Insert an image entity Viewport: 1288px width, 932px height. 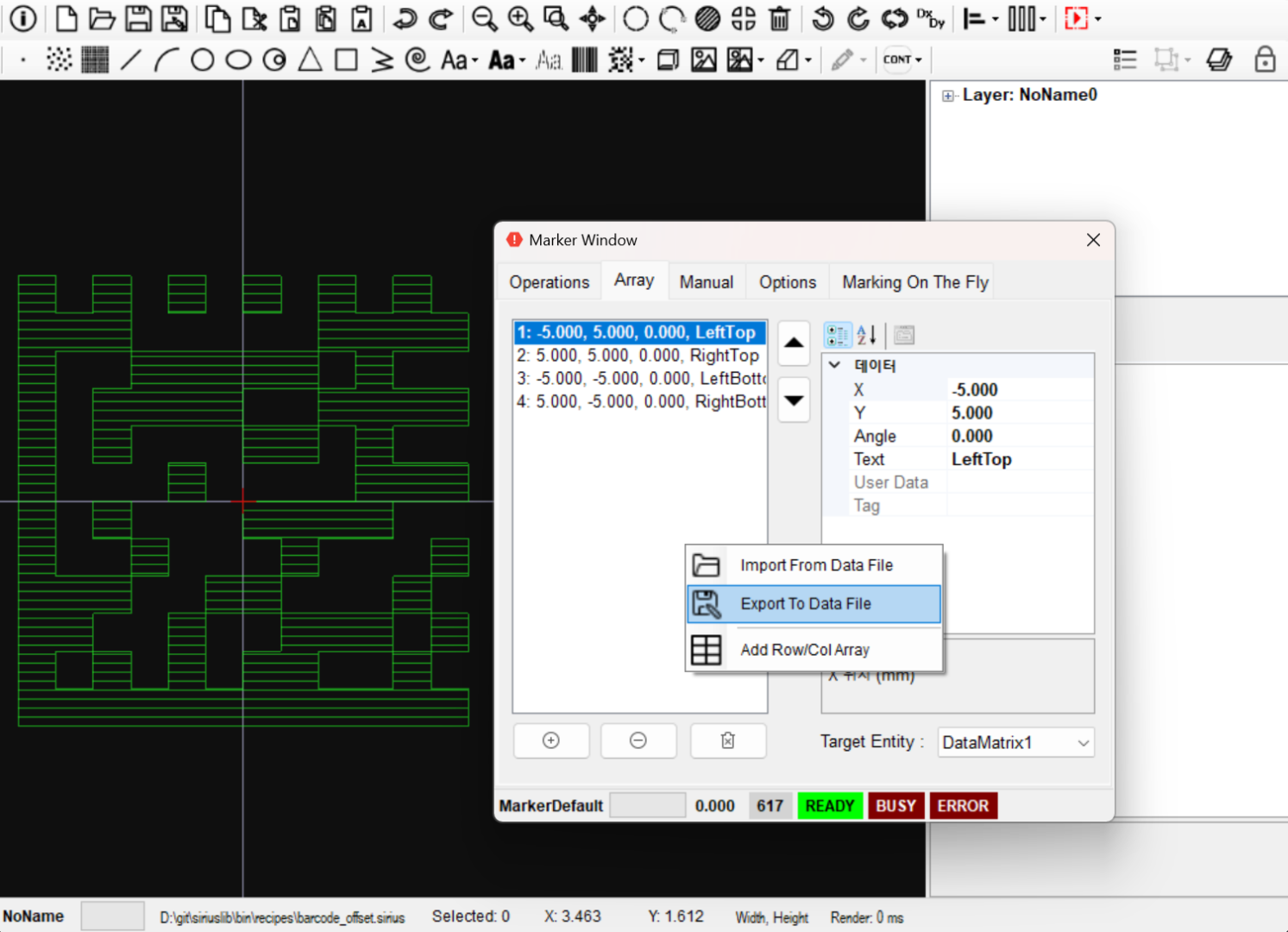pyautogui.click(x=704, y=60)
